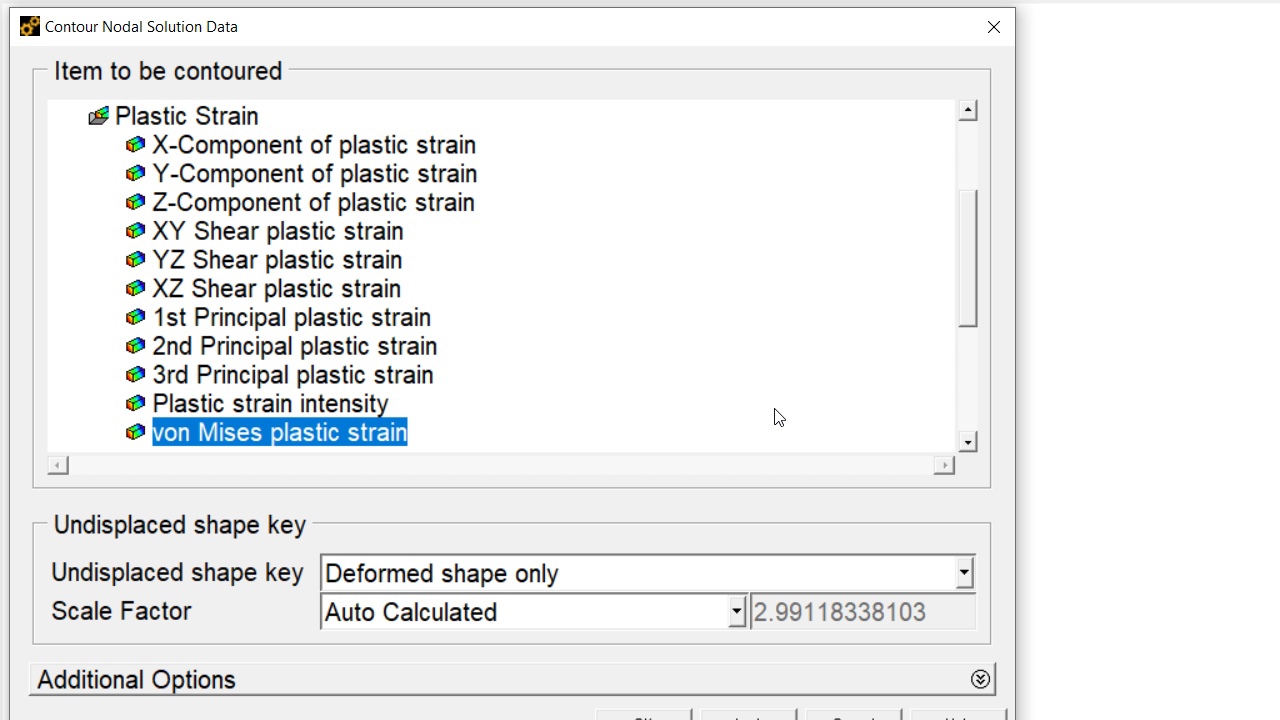Choose 3rd Principal plastic strain
Viewport: 1280px width, 720px height.
(292, 375)
